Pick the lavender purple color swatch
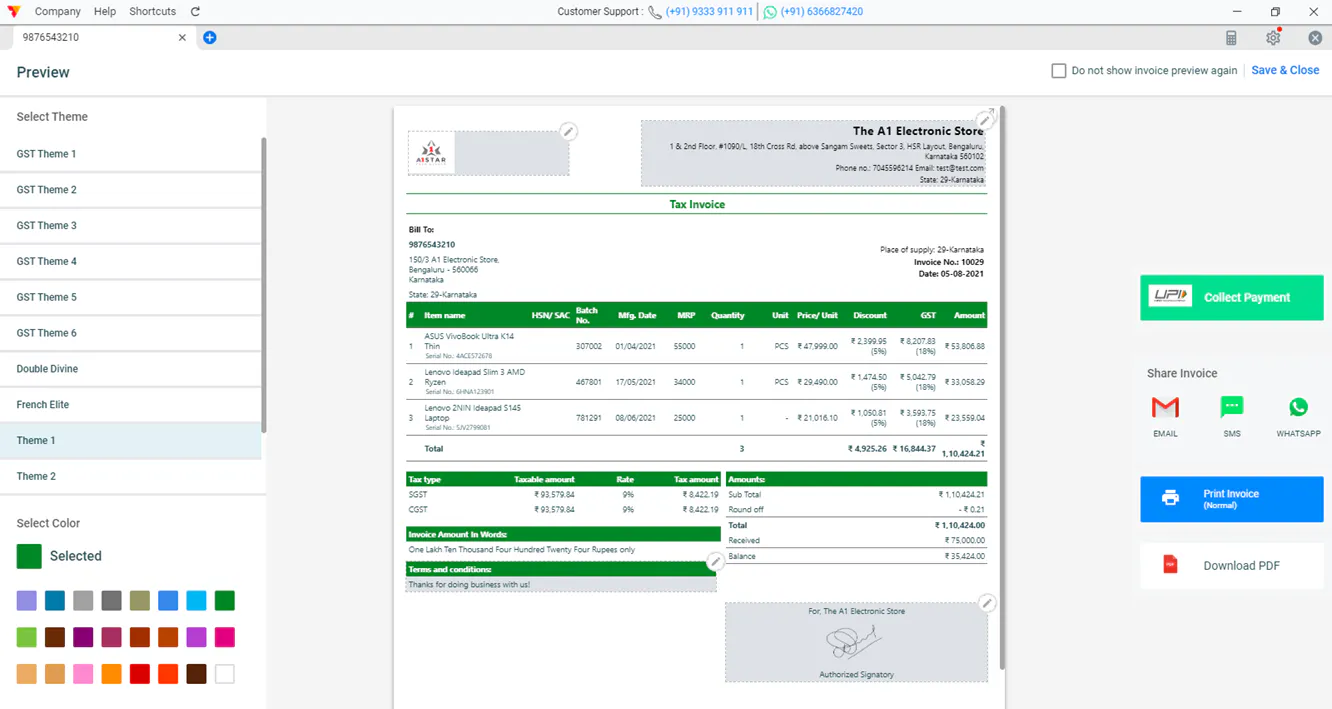The height and width of the screenshot is (709, 1332). pyautogui.click(x=27, y=601)
